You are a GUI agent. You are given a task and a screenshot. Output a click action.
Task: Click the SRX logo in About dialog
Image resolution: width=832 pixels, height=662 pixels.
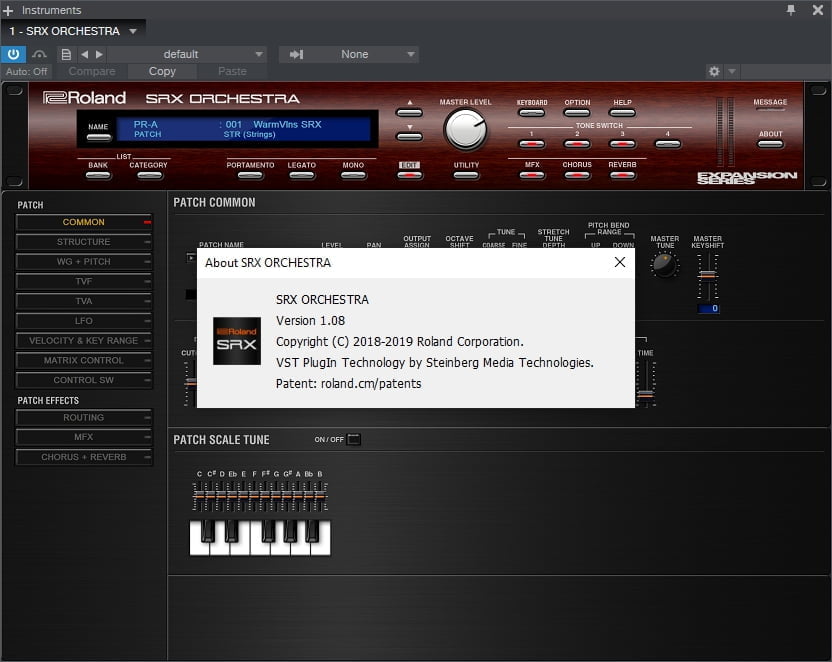237,341
